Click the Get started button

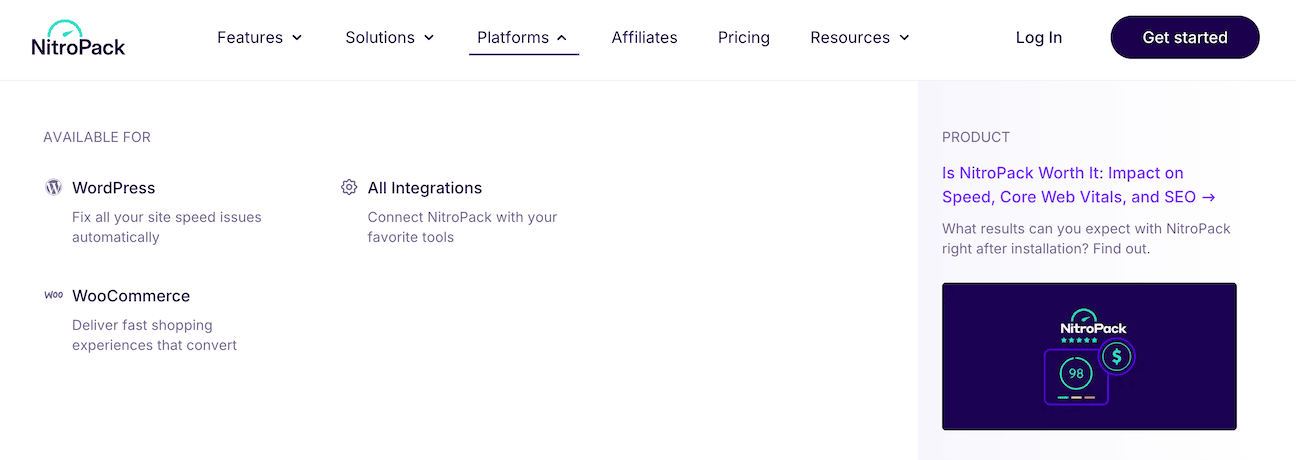point(1185,37)
